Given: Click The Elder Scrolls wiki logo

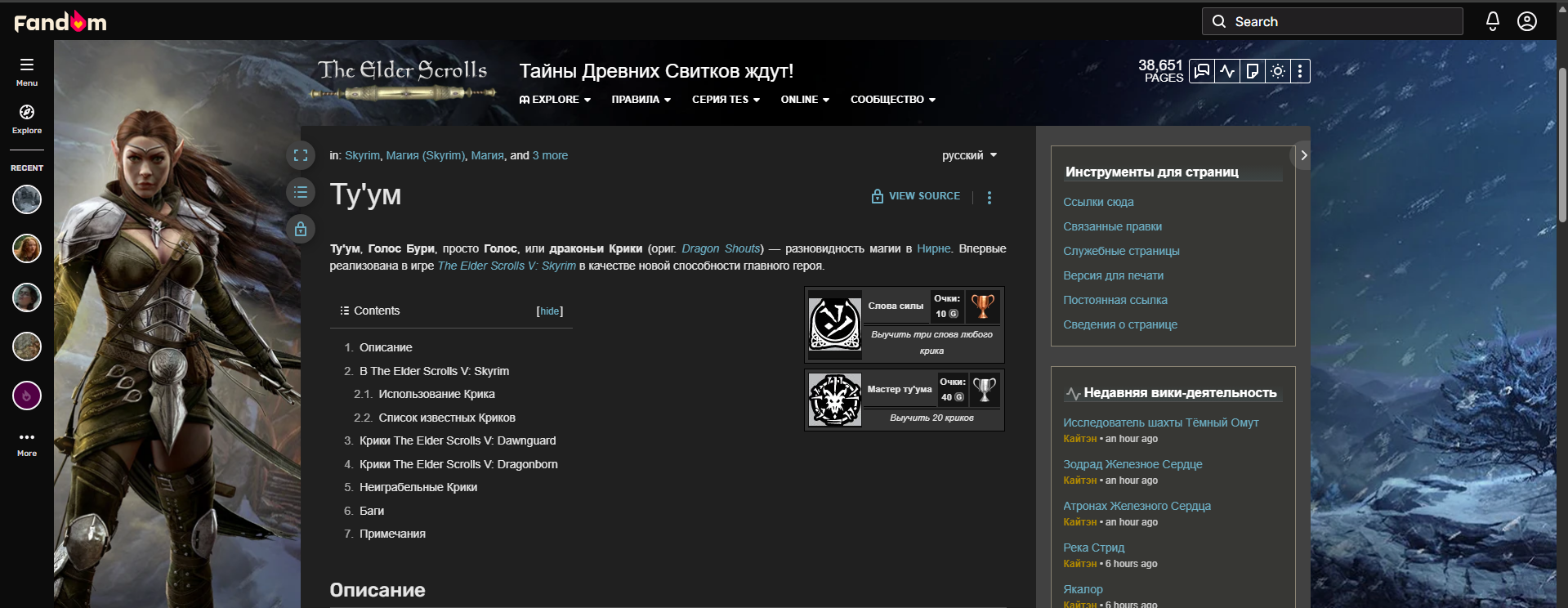Looking at the screenshot, I should coord(402,80).
